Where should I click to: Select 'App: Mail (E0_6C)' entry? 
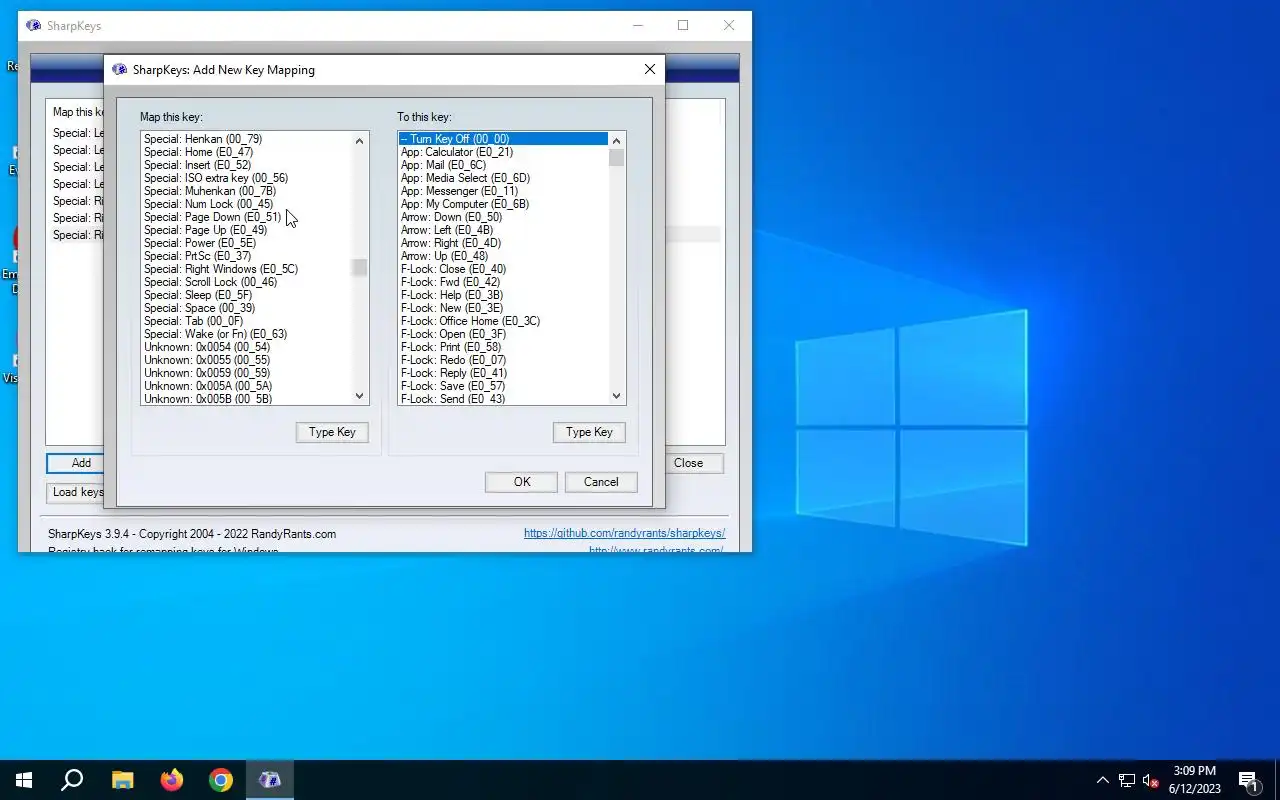503,165
